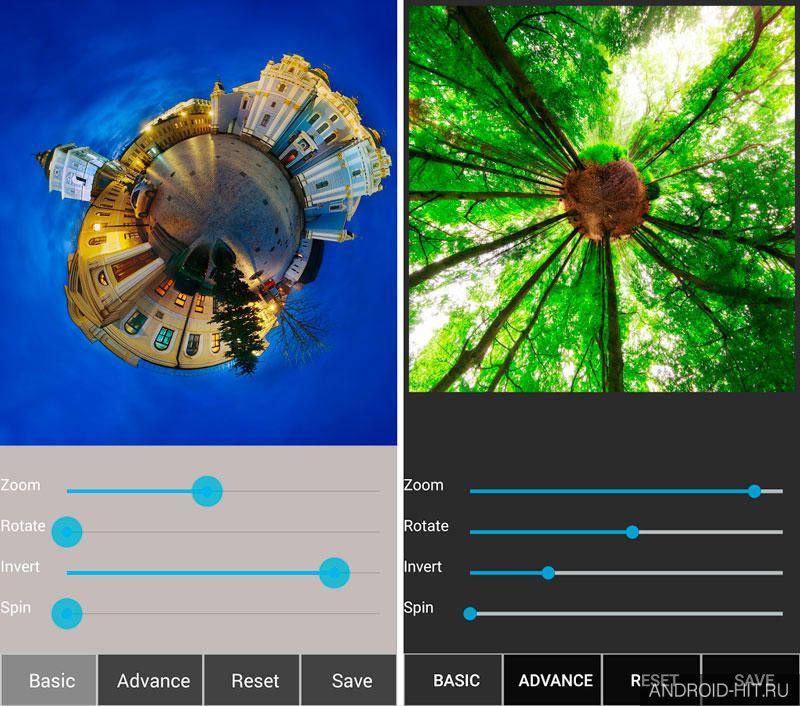Click the Zoom slider handle in right screen
This screenshot has width=800, height=706.
(754, 491)
